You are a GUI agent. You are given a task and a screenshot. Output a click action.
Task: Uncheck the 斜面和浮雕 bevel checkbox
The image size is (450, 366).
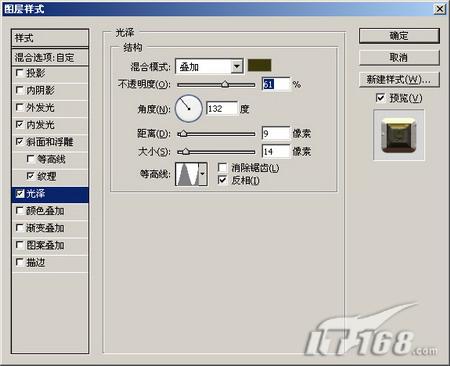[19, 142]
